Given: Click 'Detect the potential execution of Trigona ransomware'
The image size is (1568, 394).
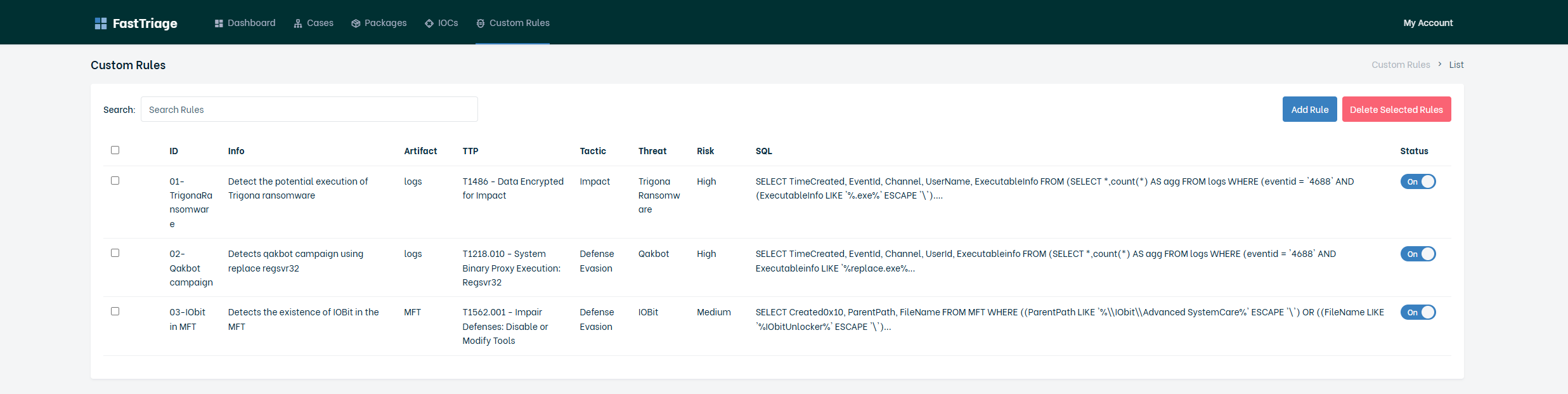Looking at the screenshot, I should (298, 188).
